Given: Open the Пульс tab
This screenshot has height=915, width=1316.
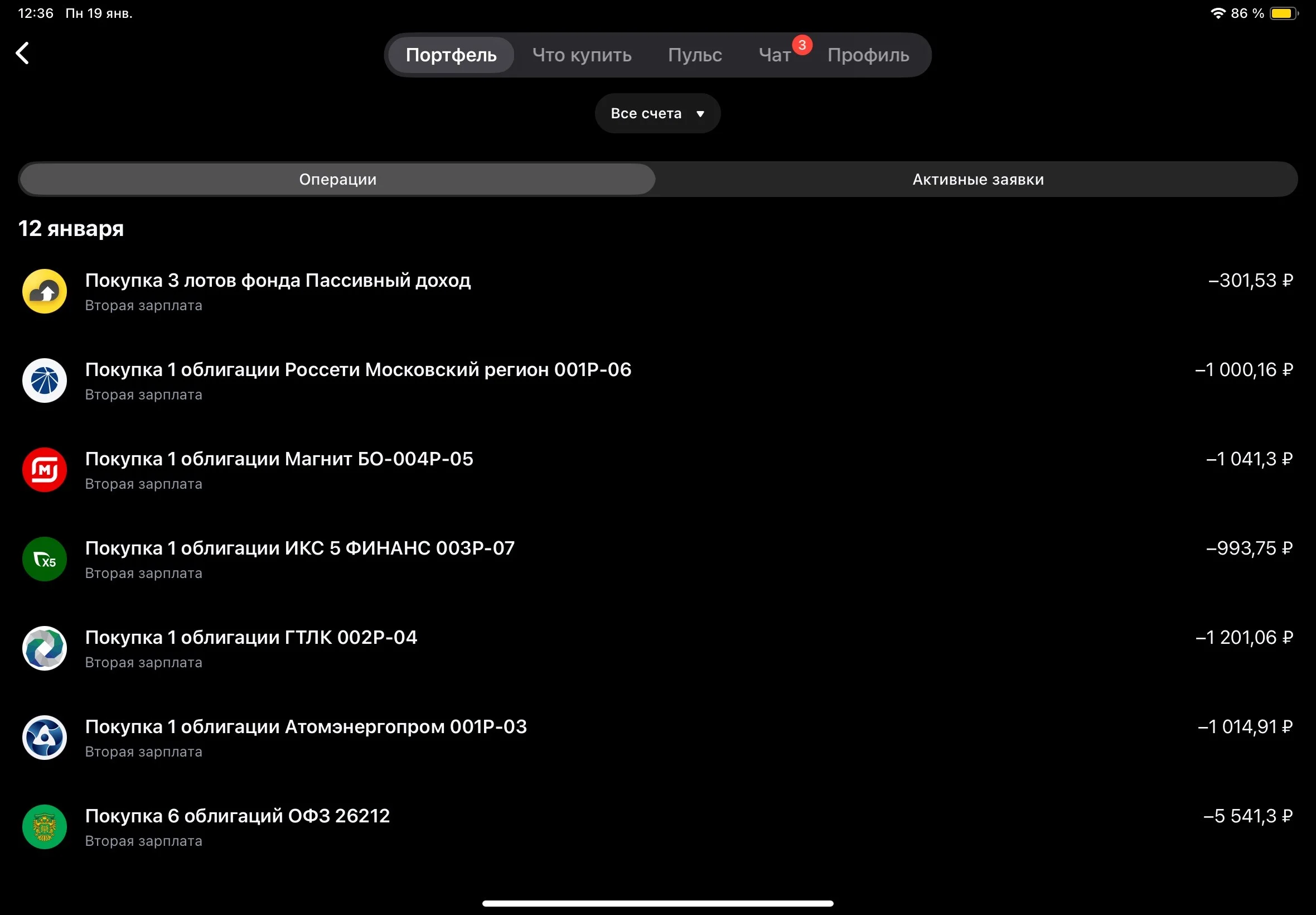Looking at the screenshot, I should click(694, 55).
